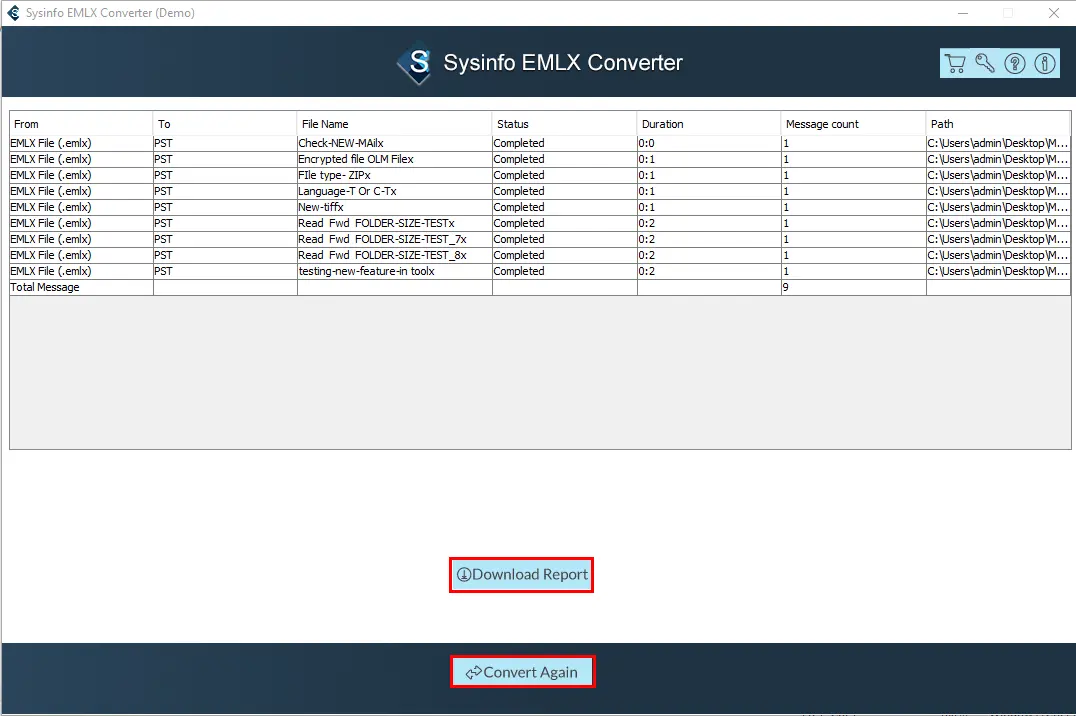1076x716 pixels.
Task: Select the Duration column header
Action: pos(662,124)
